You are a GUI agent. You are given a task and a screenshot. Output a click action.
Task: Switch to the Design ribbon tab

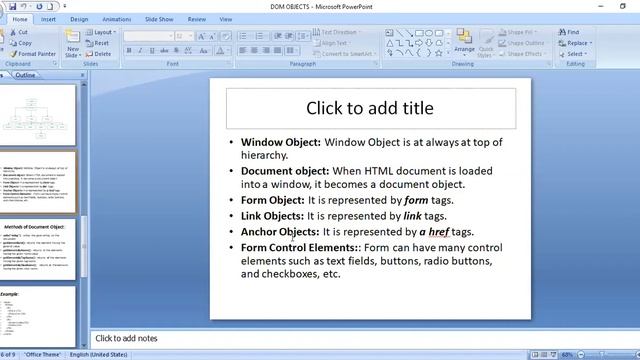[x=79, y=19]
